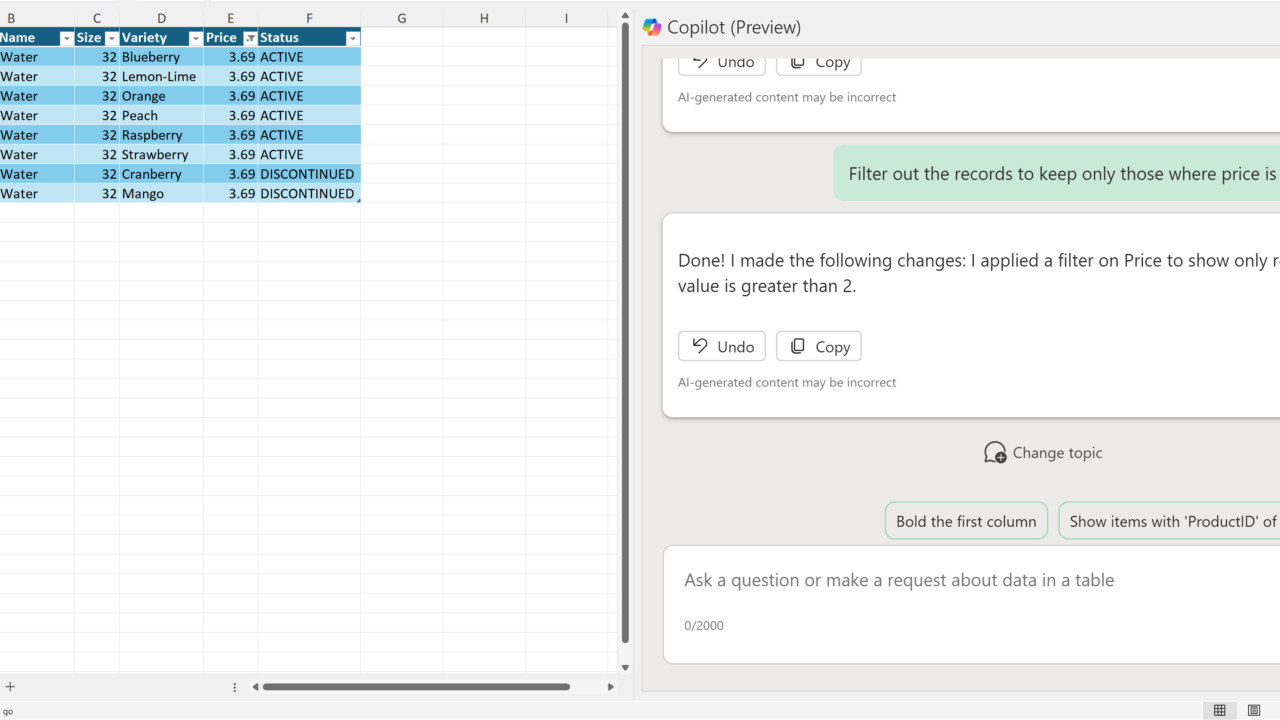The image size is (1280, 720).
Task: Open the Name column filter dropdown
Action: [66, 38]
